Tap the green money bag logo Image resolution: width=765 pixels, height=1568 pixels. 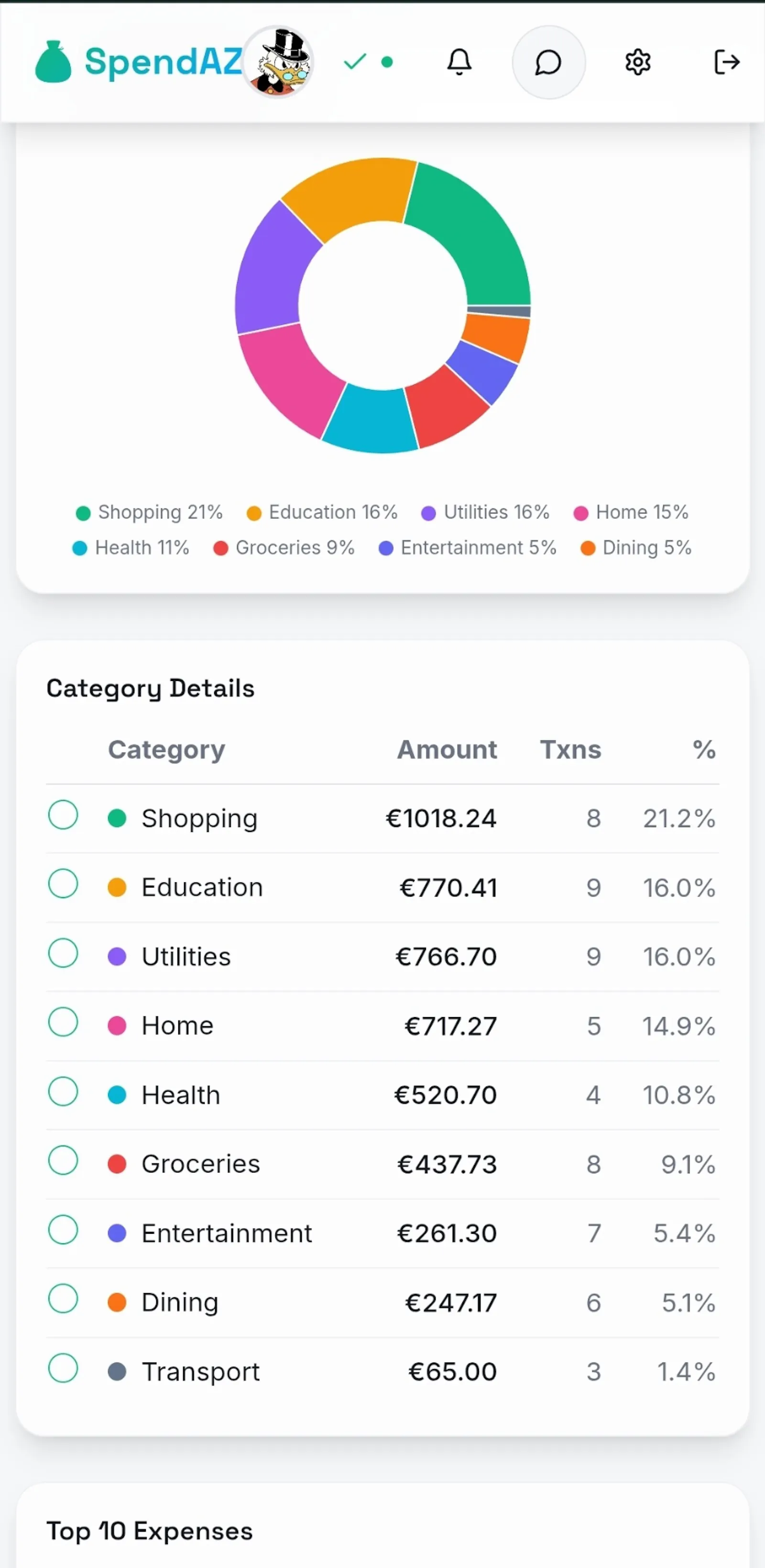53,62
